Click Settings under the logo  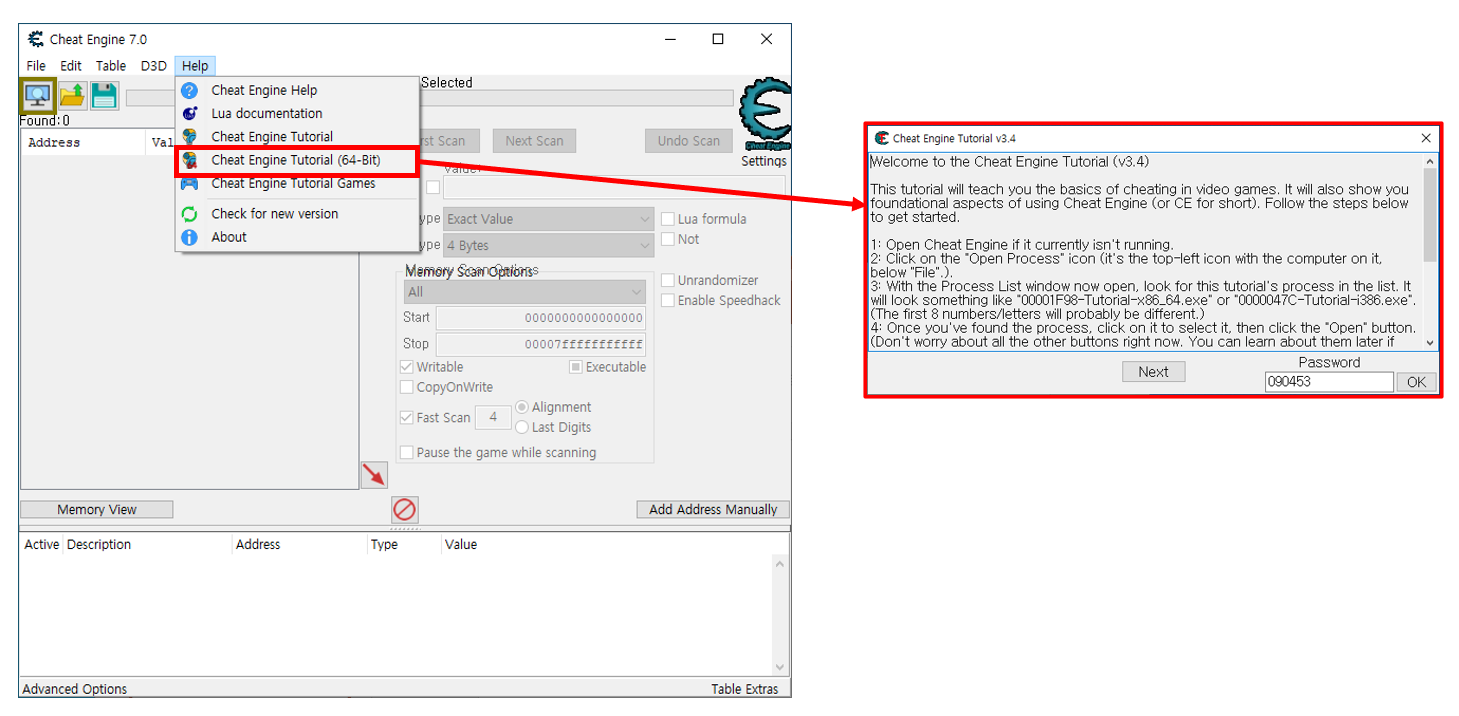click(x=764, y=161)
